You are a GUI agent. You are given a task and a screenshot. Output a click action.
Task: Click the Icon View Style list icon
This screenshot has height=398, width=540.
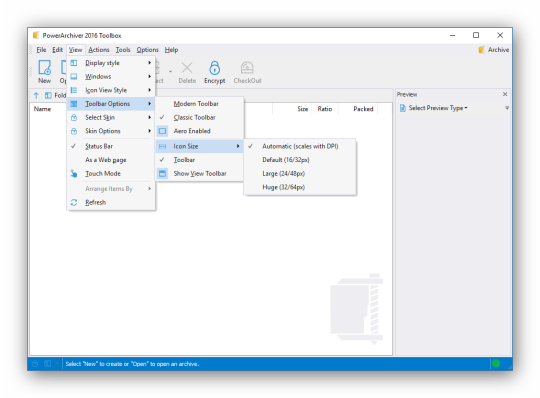[x=74, y=90]
